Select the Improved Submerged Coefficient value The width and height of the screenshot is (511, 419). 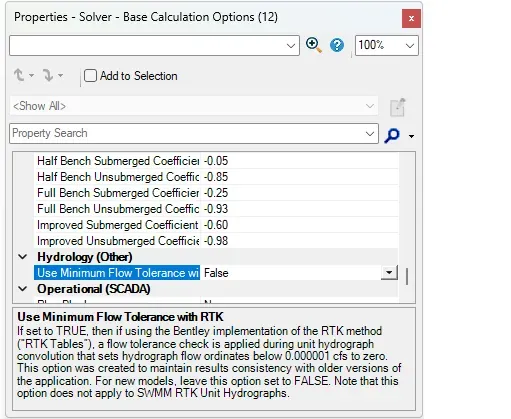click(216, 225)
